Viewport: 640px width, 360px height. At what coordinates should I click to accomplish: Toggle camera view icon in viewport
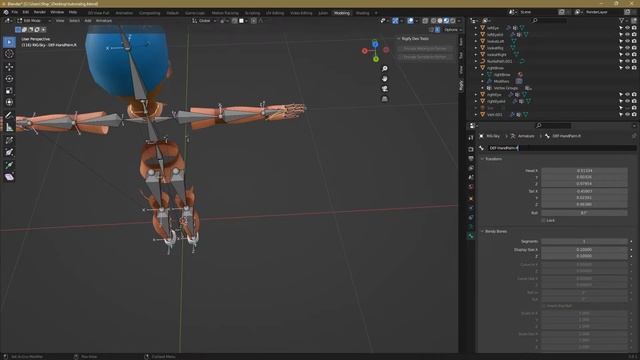384,89
